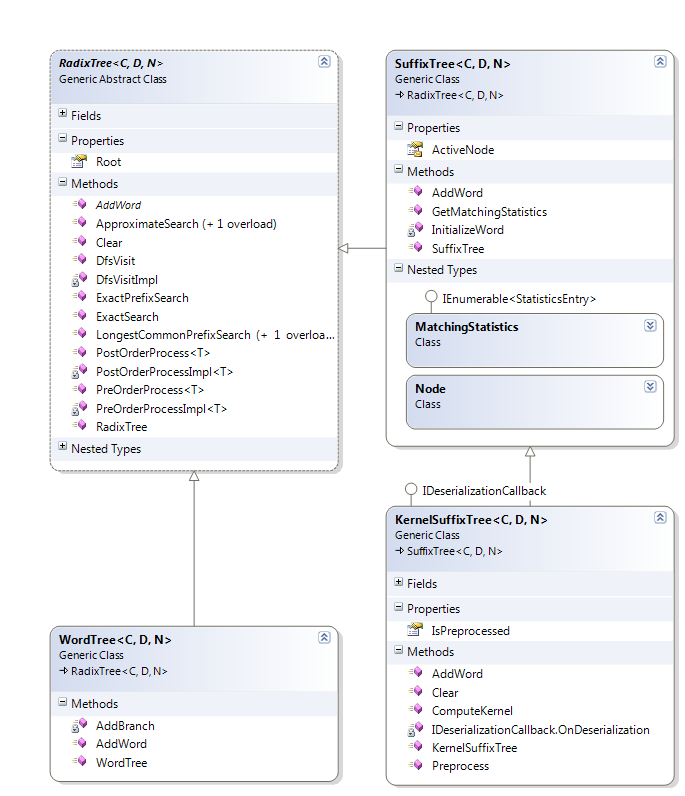Screen dimensions: 685x796
Task: Click the ComputeKernel method icon
Action: click(415, 709)
